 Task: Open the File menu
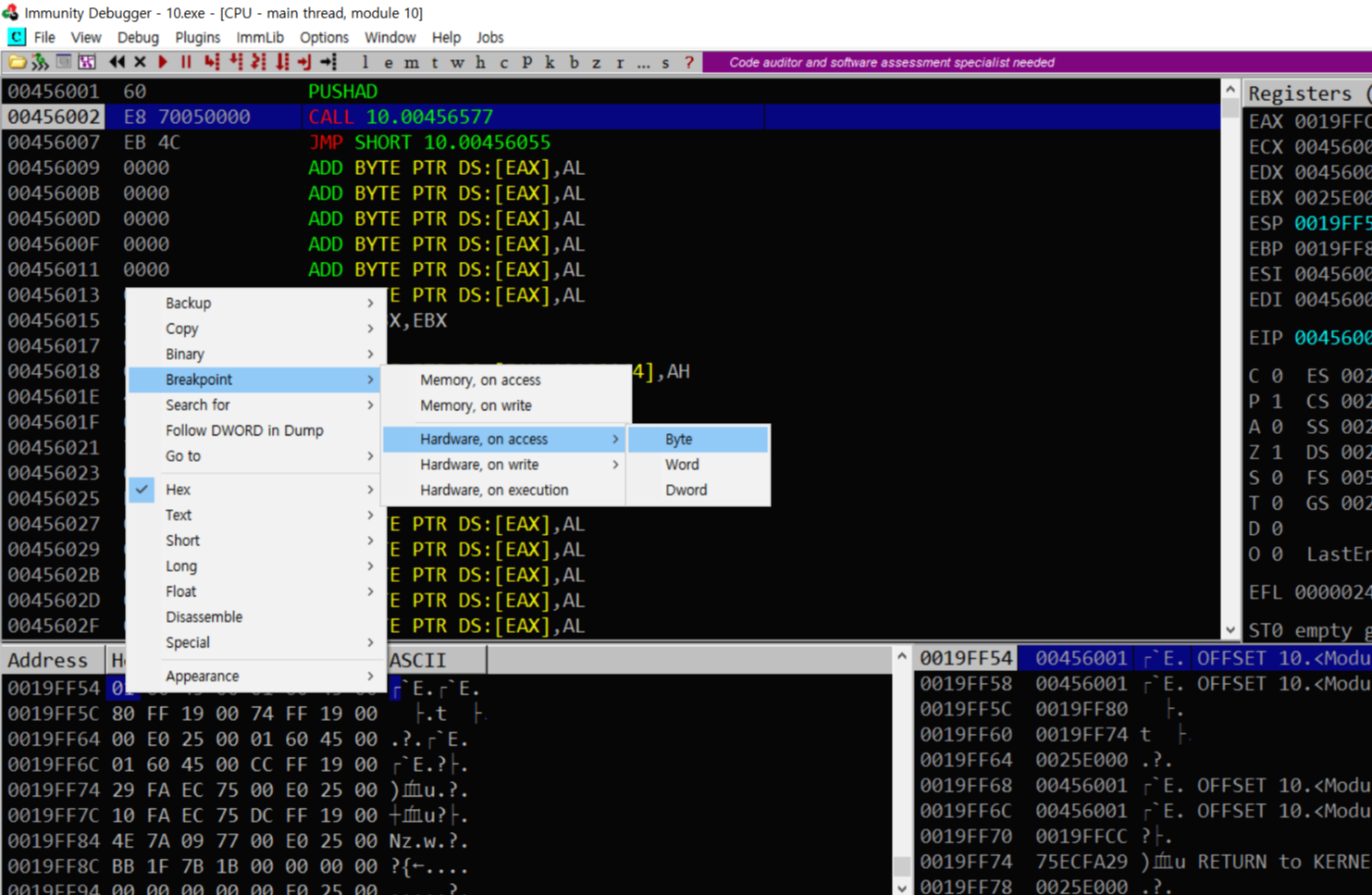tap(44, 38)
